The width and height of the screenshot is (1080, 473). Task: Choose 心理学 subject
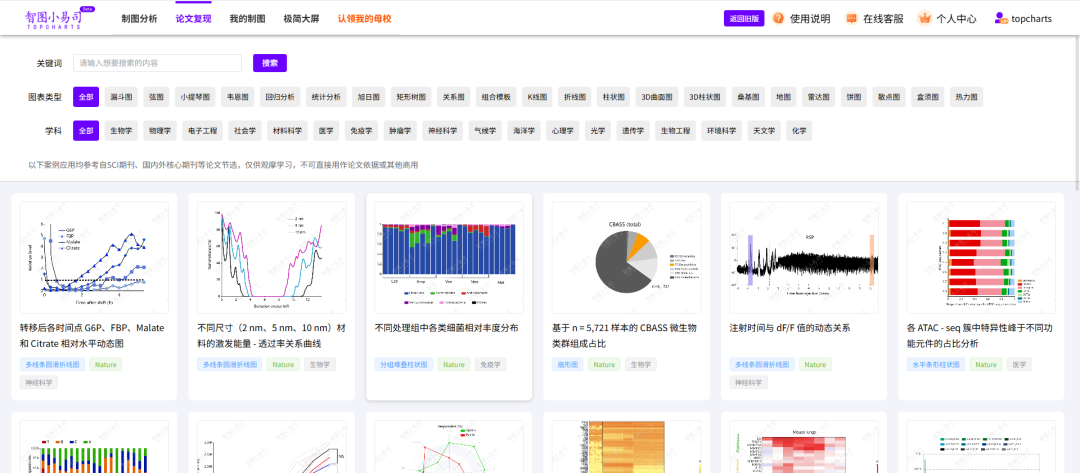point(563,131)
